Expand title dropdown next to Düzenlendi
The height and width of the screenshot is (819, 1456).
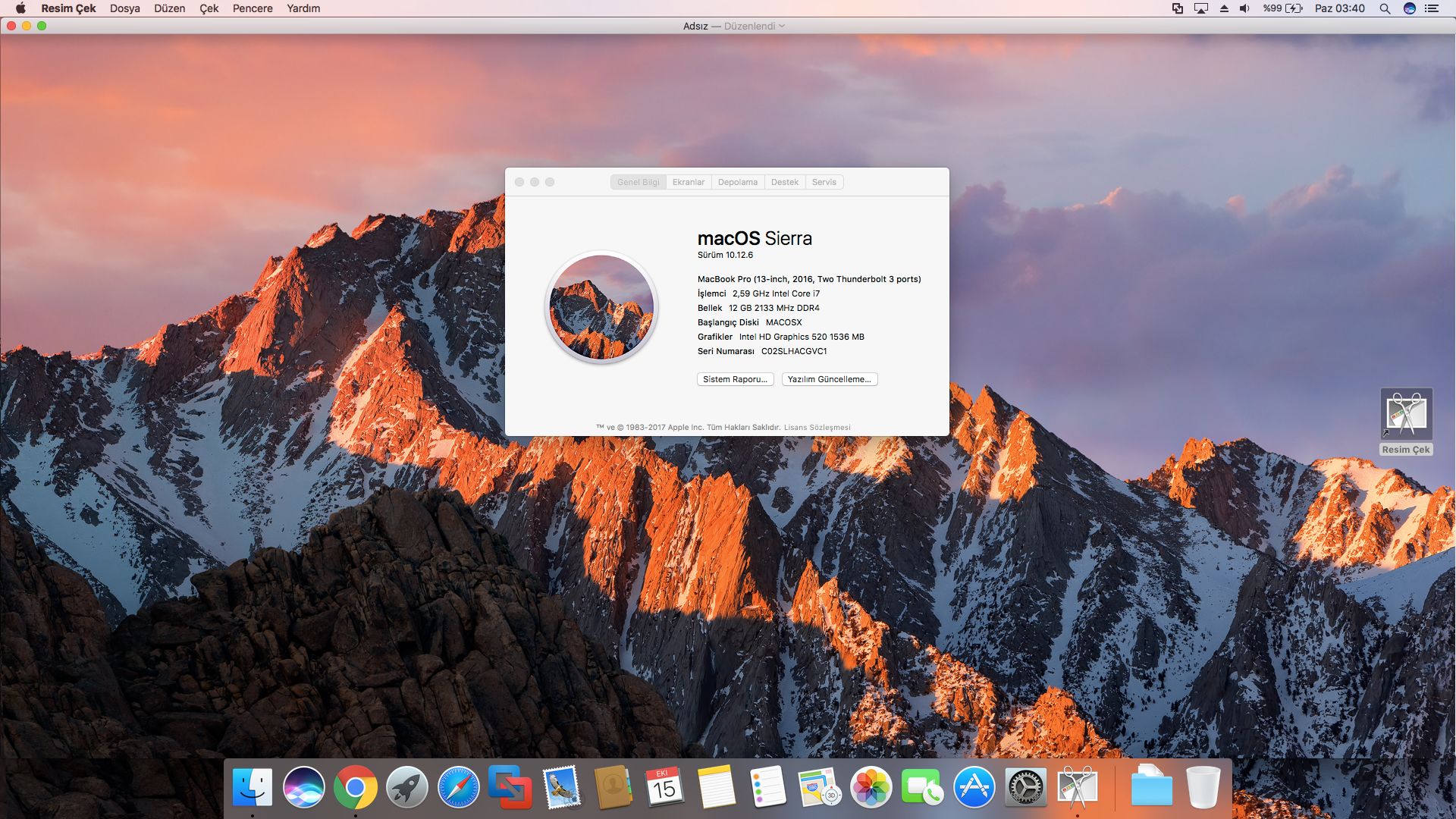[x=782, y=26]
